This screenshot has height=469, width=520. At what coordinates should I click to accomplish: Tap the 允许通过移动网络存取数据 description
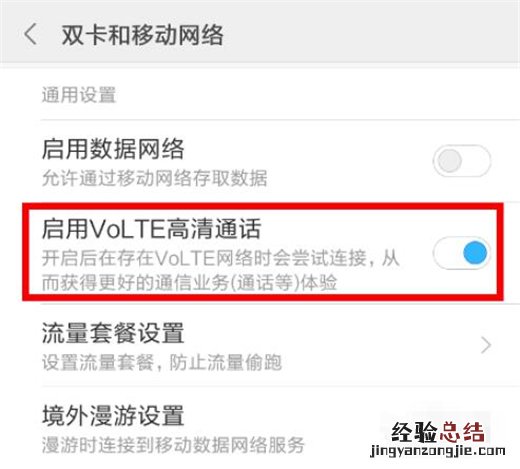155,178
